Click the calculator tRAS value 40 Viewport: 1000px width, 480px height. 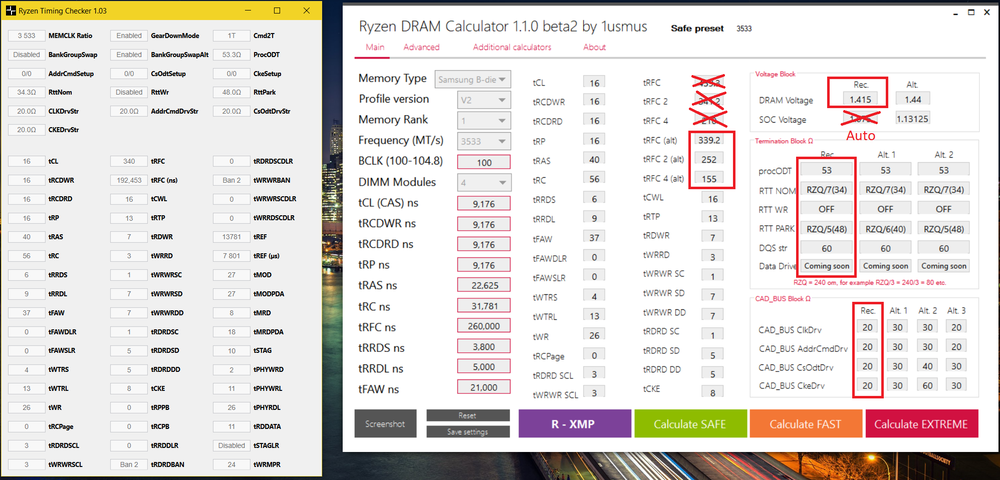pos(594,159)
